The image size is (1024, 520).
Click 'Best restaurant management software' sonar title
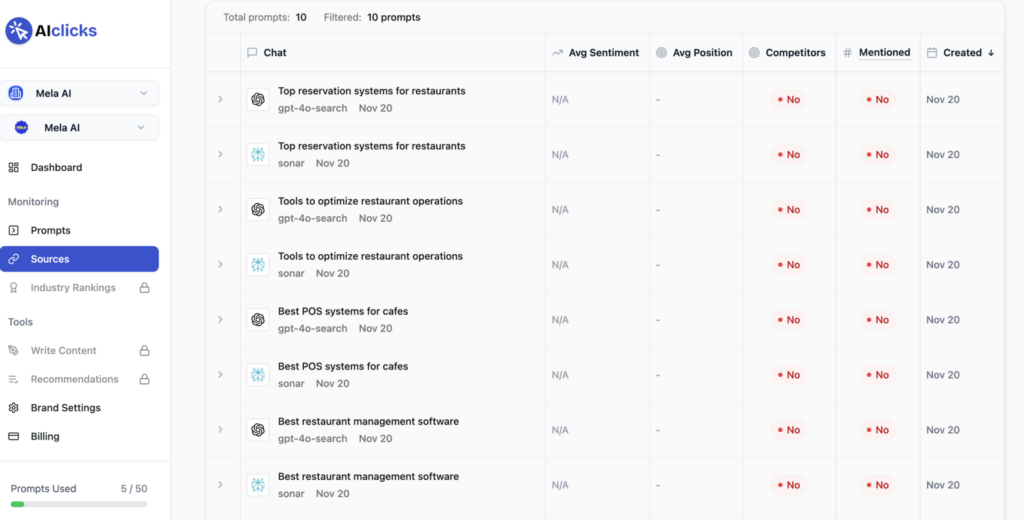368,476
